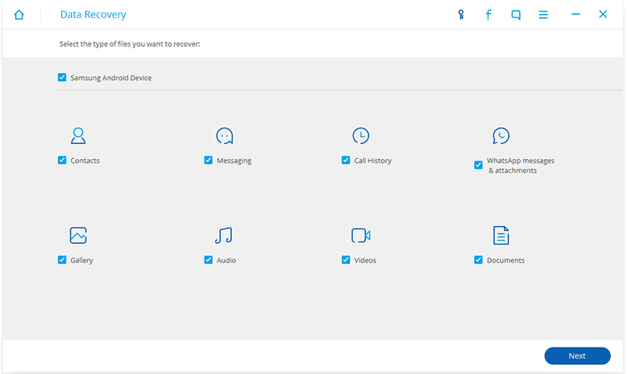Disable WhatsApp messages & attachments checkbox
This screenshot has width=627, height=374.
(x=478, y=165)
